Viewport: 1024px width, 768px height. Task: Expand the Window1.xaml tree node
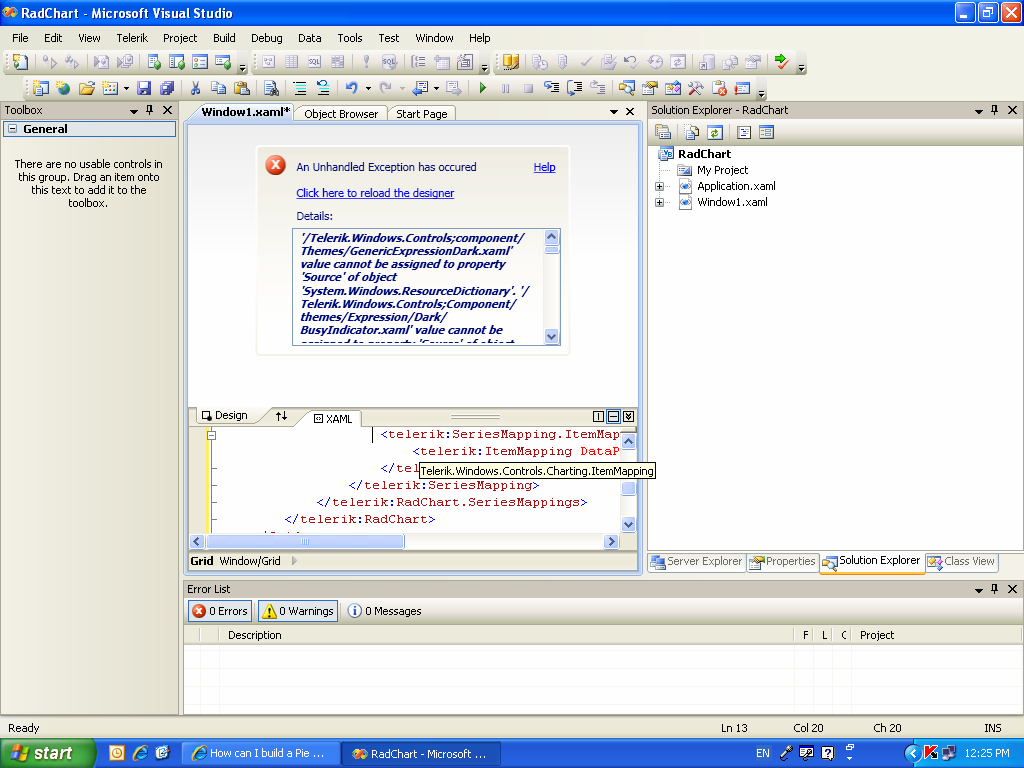(x=660, y=202)
